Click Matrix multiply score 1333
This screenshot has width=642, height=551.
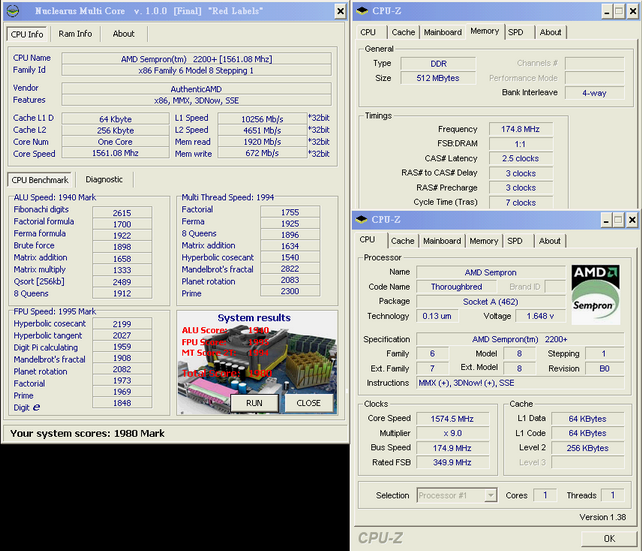pos(122,270)
